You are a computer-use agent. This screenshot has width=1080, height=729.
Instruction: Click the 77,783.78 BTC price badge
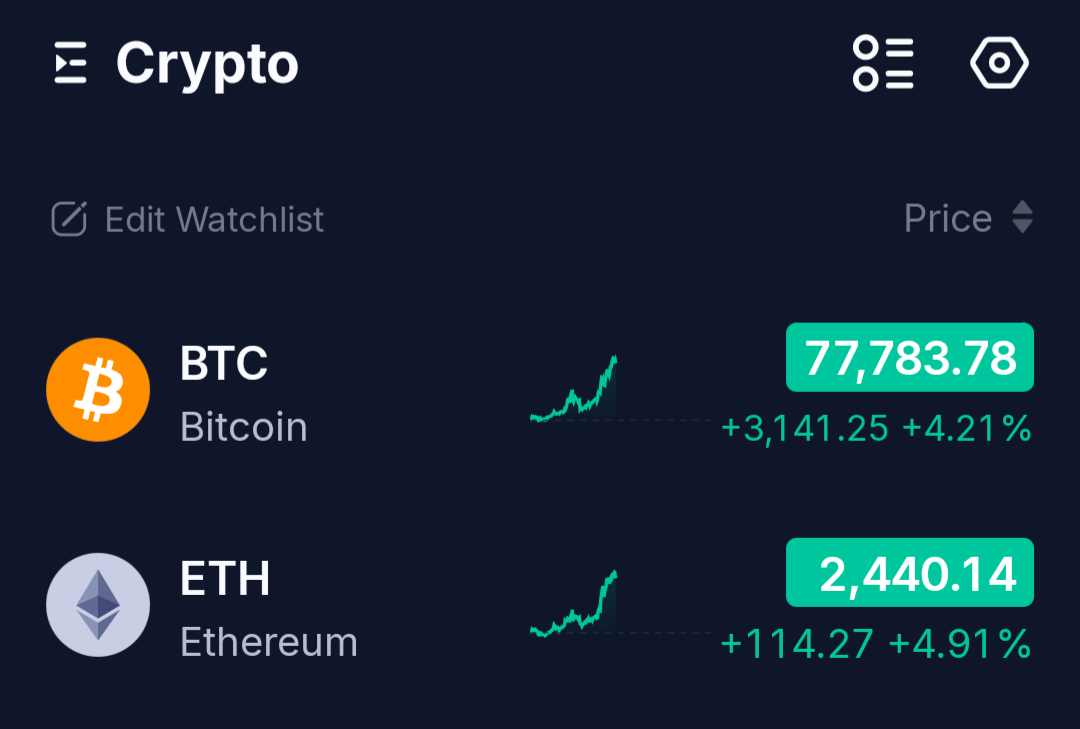910,358
